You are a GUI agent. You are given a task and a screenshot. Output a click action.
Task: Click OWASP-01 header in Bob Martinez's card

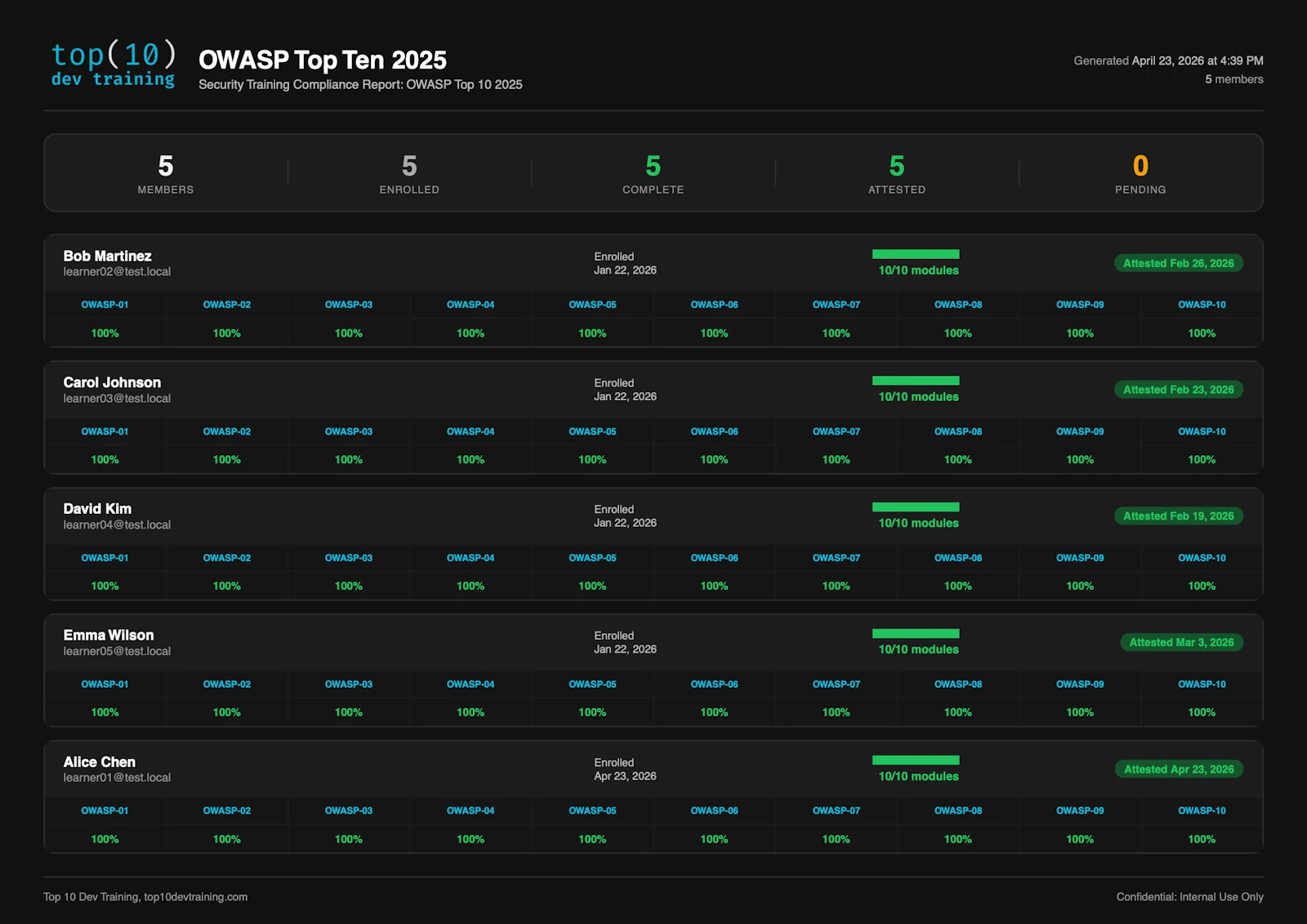(105, 305)
